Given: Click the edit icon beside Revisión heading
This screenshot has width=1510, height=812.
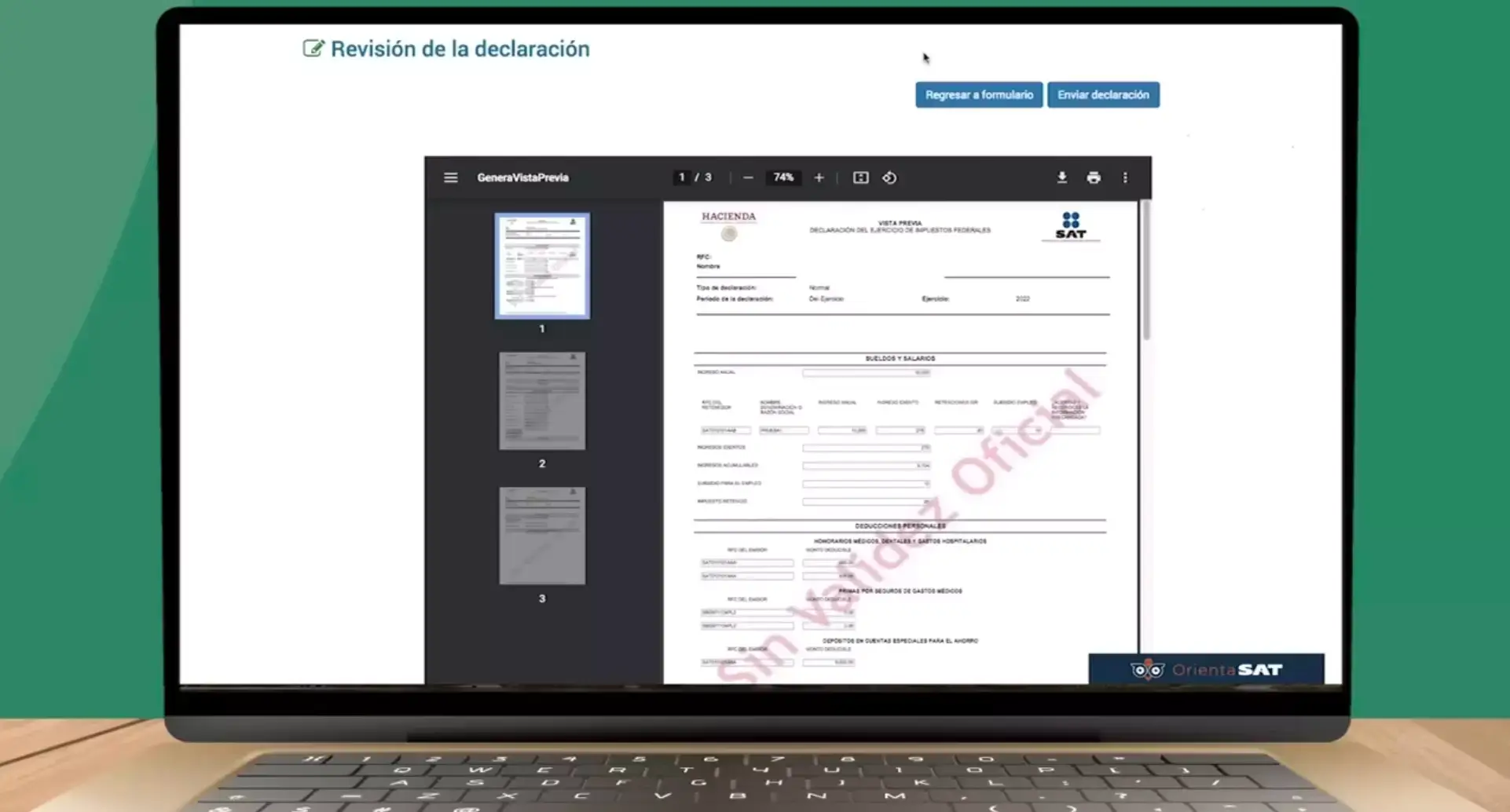Looking at the screenshot, I should coord(313,49).
